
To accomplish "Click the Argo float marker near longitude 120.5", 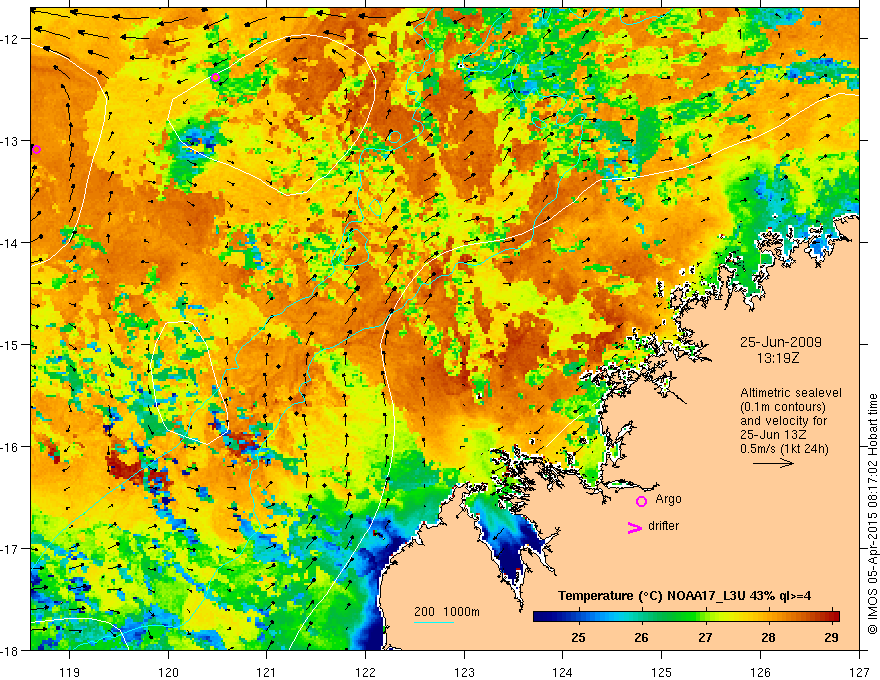I will 216,77.
